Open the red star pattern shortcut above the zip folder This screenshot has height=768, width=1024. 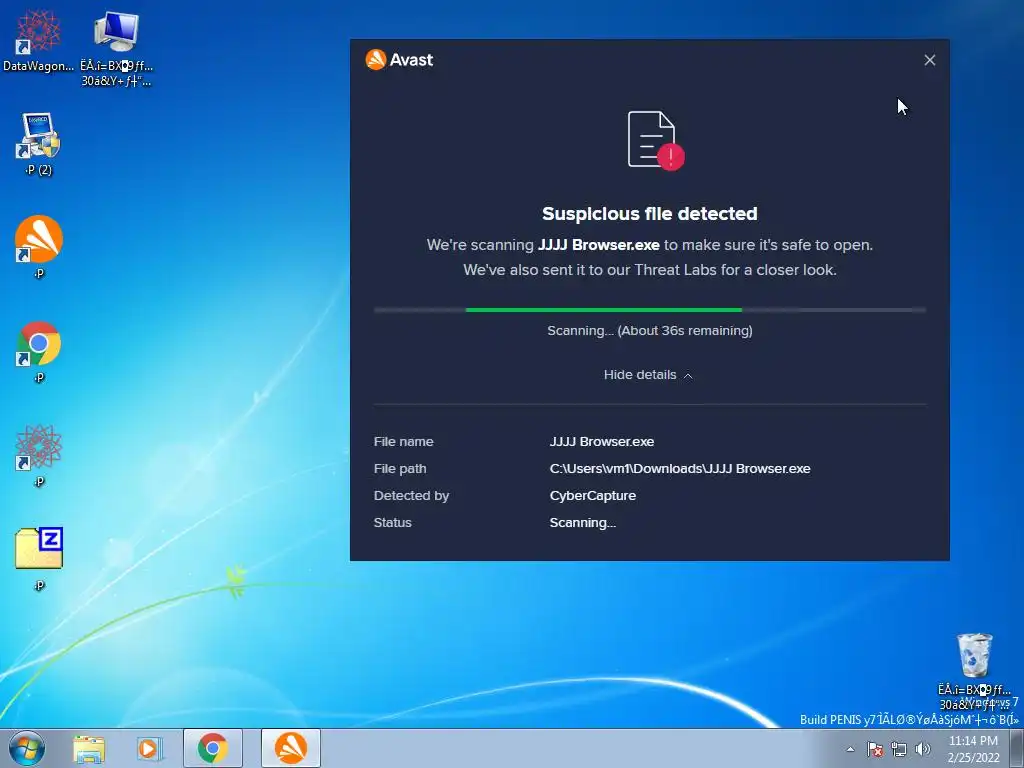[39, 456]
